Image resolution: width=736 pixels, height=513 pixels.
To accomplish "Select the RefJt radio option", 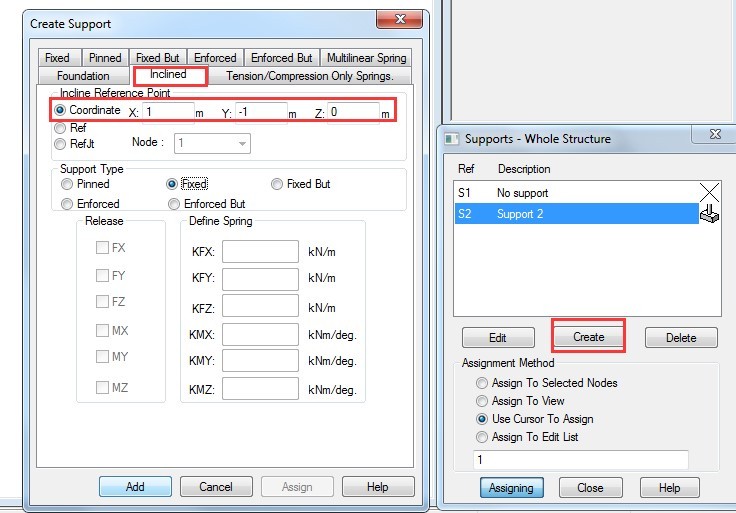I will click(x=75, y=144).
